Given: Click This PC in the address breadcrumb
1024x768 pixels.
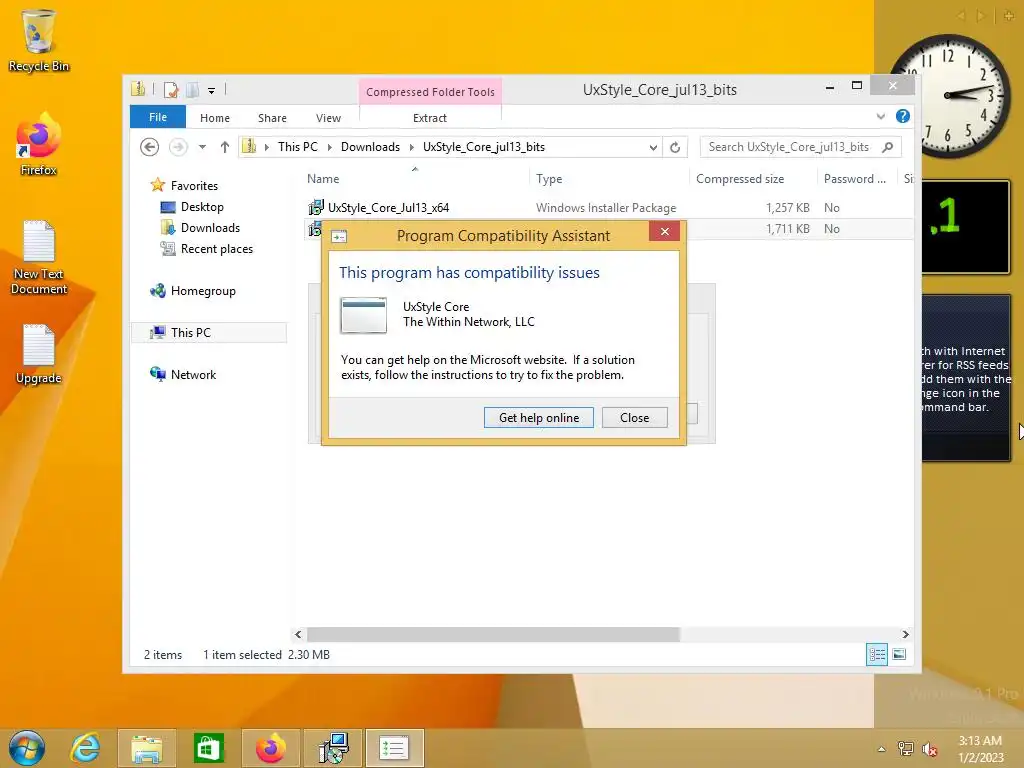Looking at the screenshot, I should click(298, 147).
